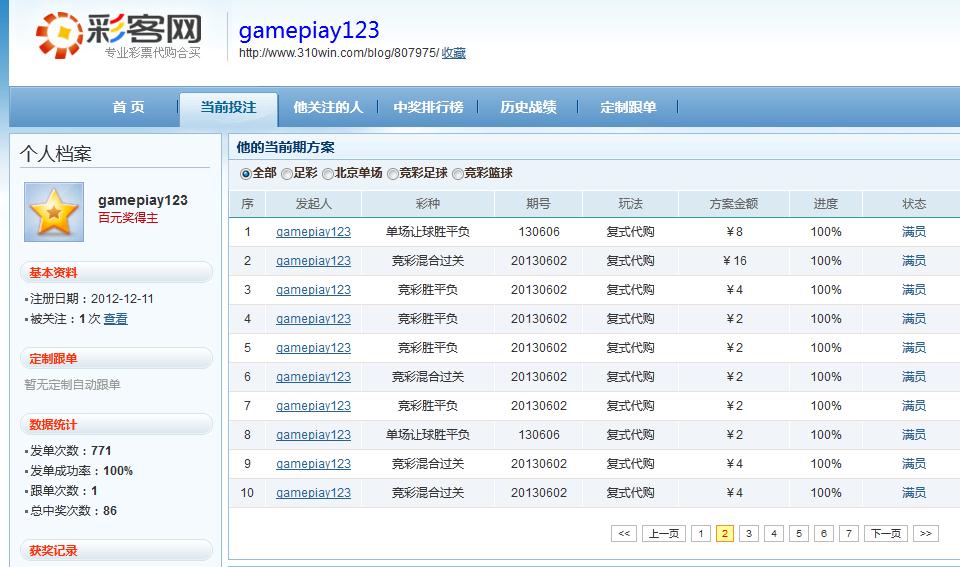
Task: Click 查看 link next to 被关注
Action: (116, 318)
